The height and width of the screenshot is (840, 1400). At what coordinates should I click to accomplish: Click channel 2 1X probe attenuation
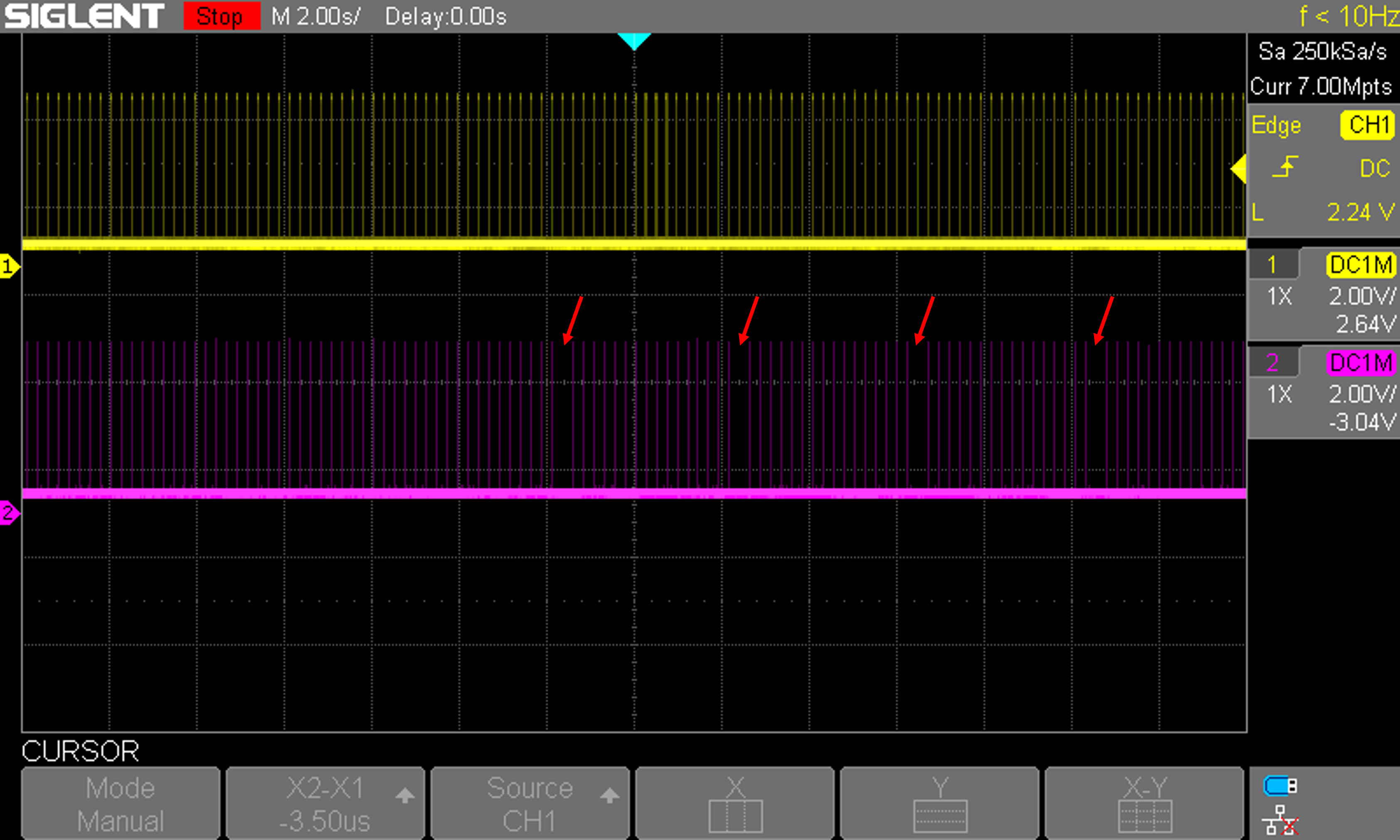1279,394
